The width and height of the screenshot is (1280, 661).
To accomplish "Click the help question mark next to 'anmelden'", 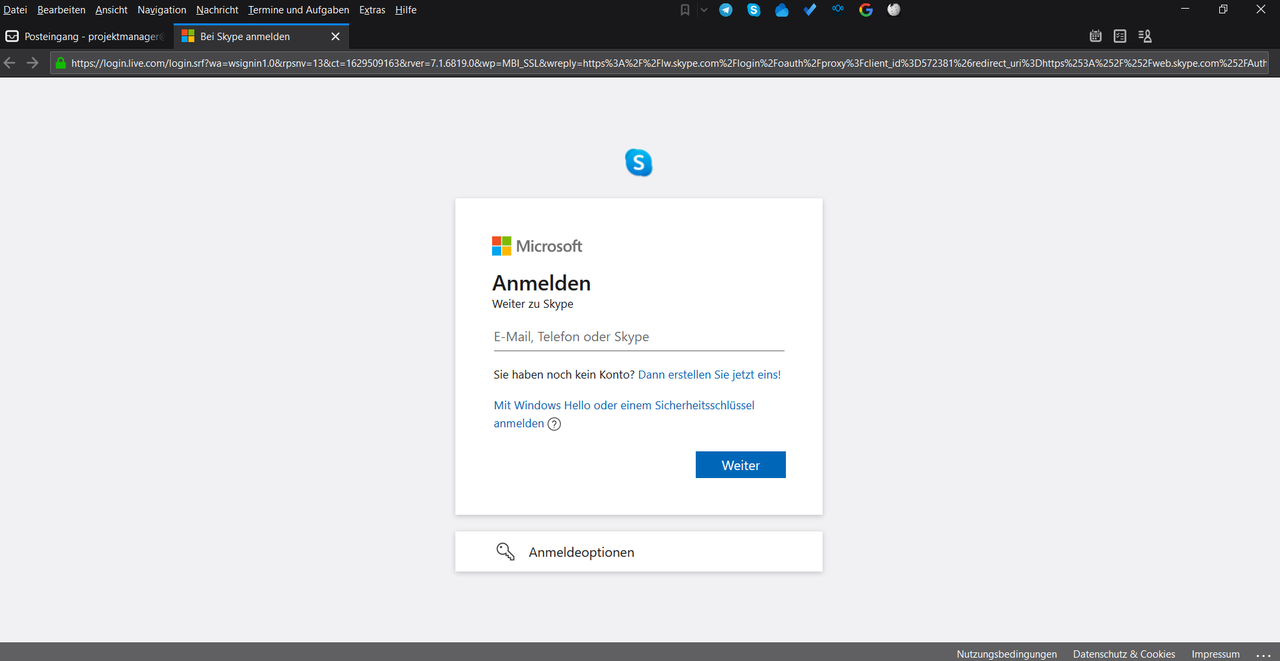I will tap(554, 424).
